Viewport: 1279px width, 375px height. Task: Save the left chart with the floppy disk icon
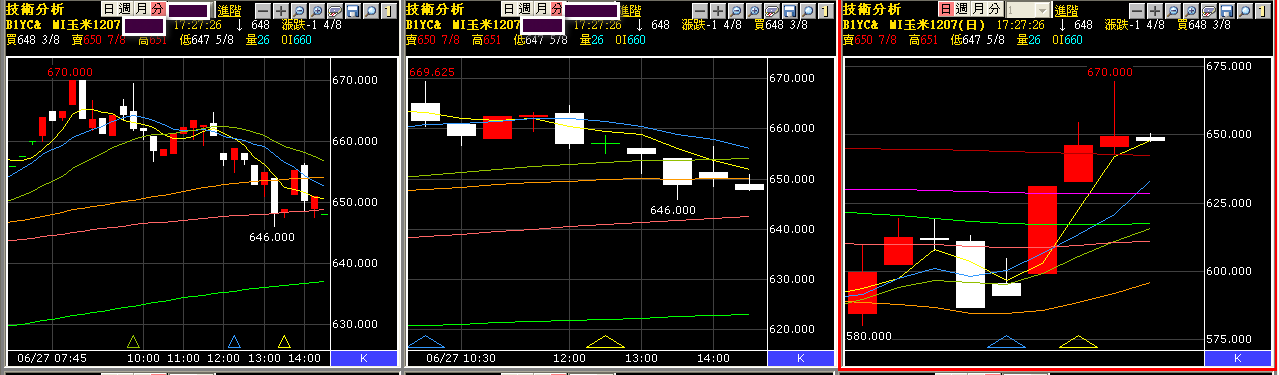pos(352,11)
